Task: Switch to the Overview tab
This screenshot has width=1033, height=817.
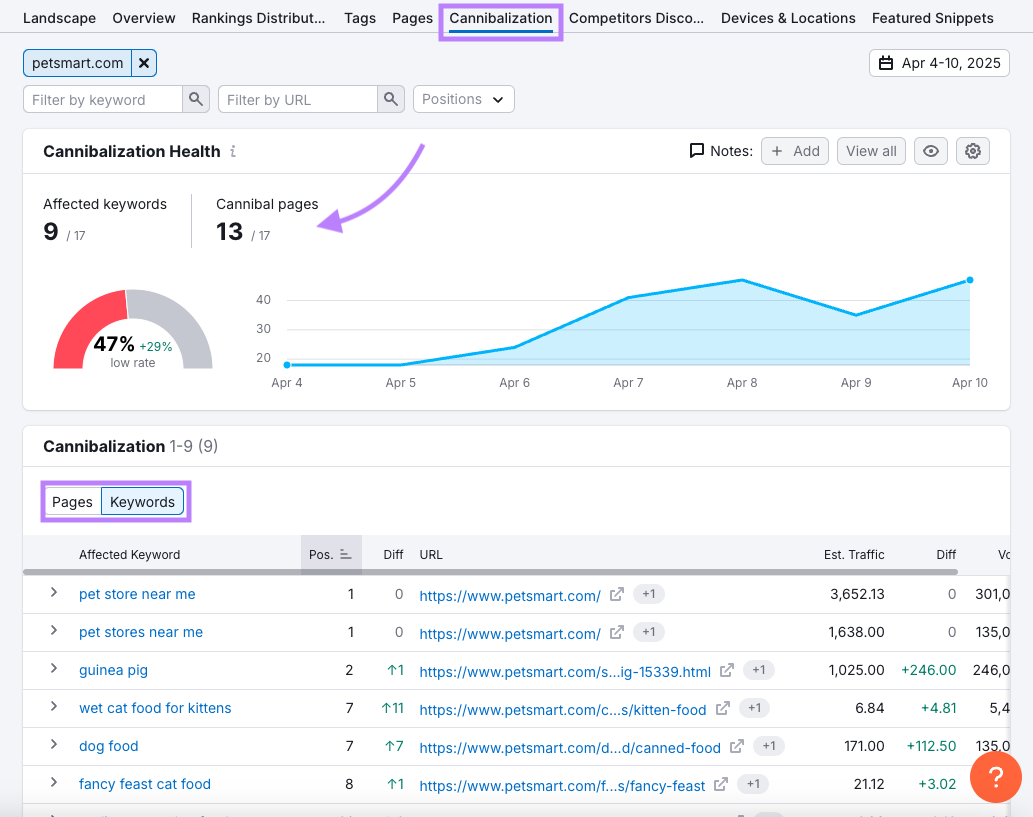Action: point(144,18)
